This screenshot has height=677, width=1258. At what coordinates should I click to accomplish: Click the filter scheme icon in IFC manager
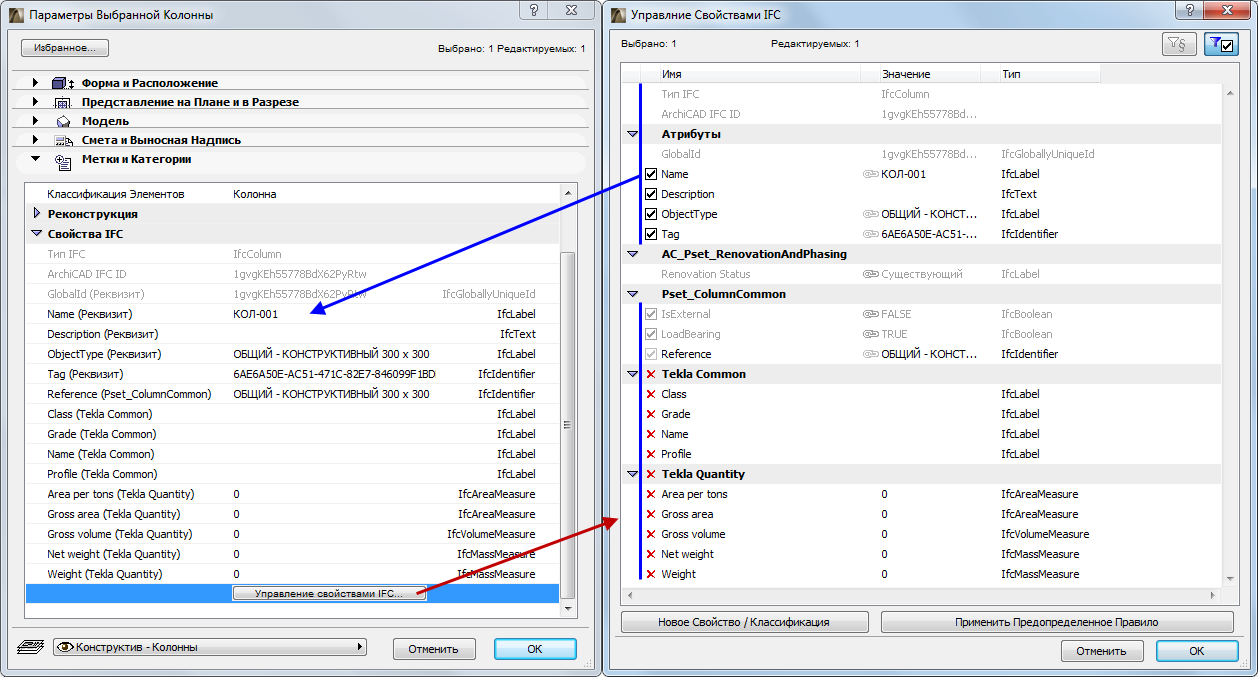click(x=1179, y=44)
